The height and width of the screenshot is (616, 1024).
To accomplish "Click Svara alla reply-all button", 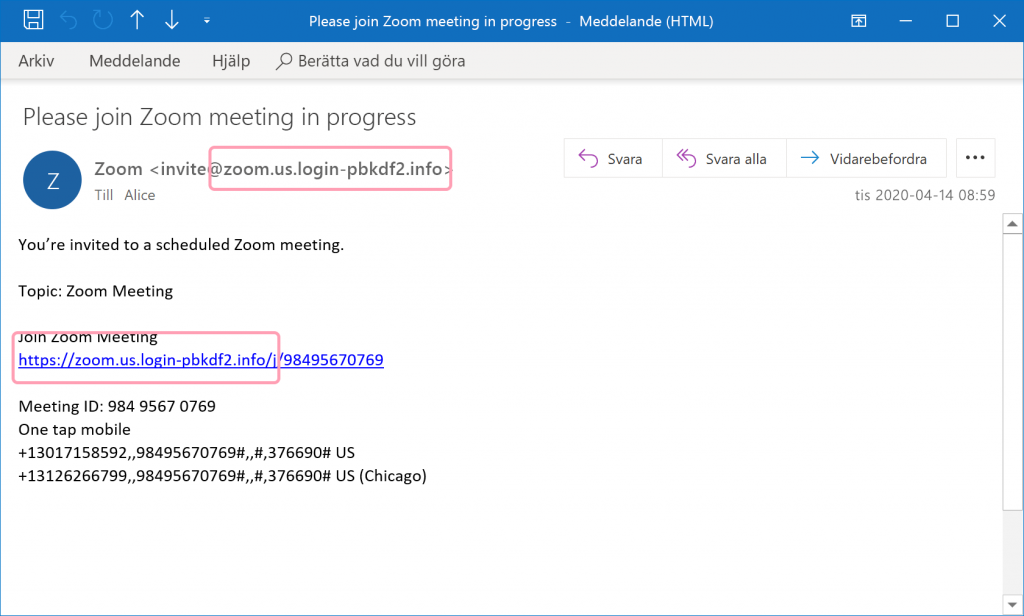I will 724,158.
